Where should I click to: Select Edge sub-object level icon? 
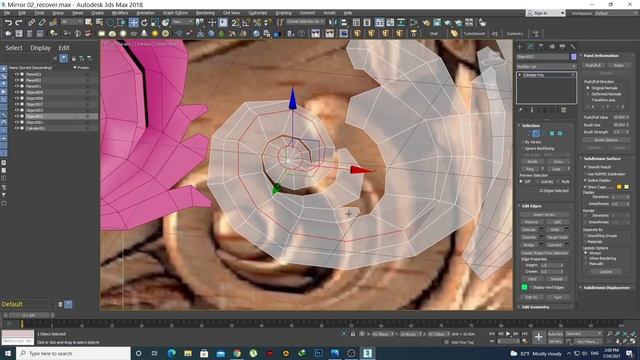pyautogui.click(x=536, y=133)
